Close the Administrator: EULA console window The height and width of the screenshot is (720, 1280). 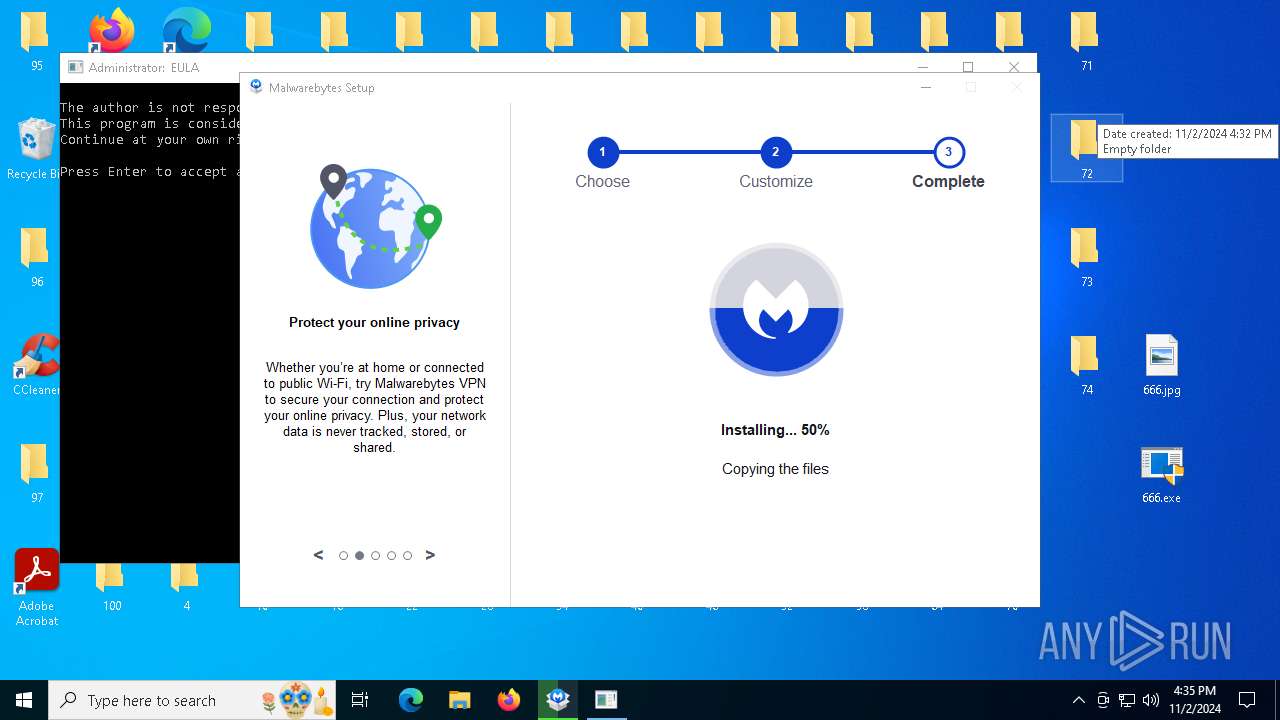click(1014, 67)
